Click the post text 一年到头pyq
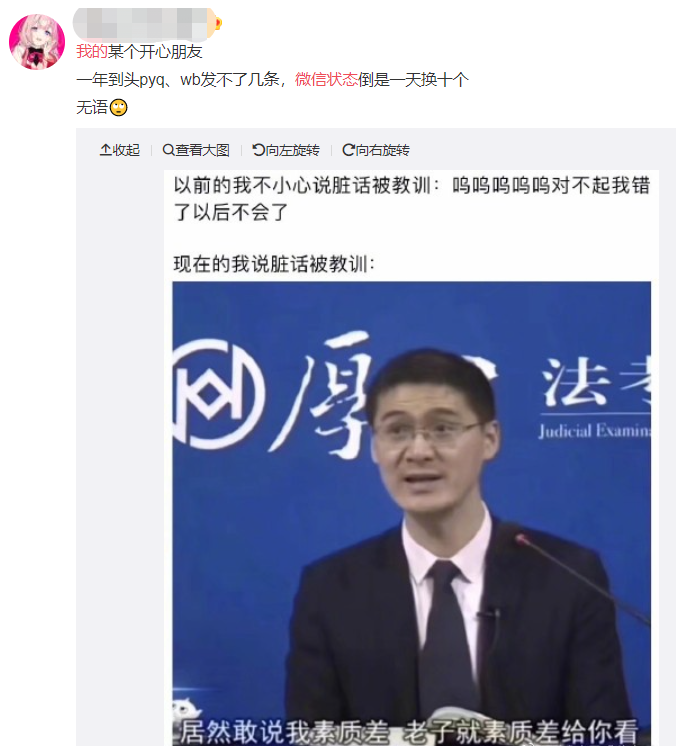The height and width of the screenshot is (746, 676). click(120, 79)
